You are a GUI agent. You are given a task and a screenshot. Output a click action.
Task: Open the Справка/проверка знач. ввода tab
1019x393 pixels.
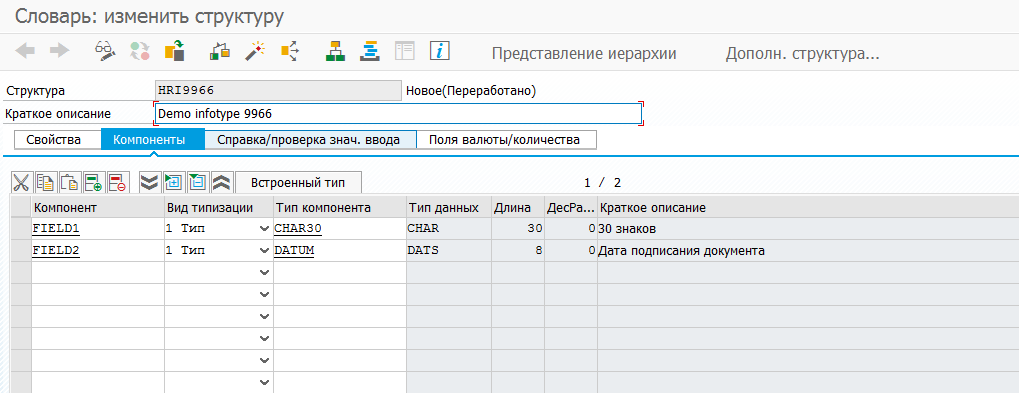308,140
